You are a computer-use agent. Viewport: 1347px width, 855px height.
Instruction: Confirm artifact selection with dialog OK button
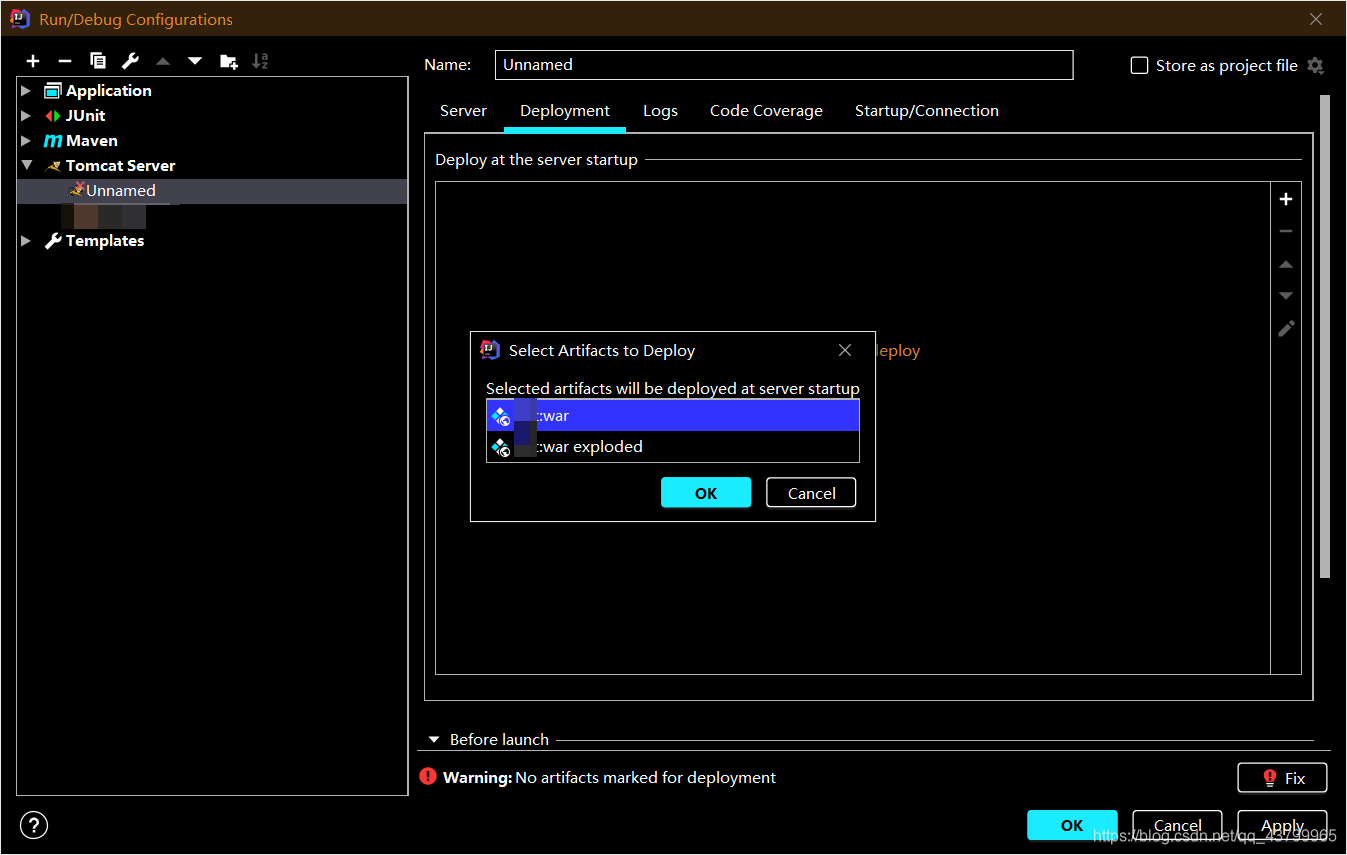pyautogui.click(x=706, y=493)
